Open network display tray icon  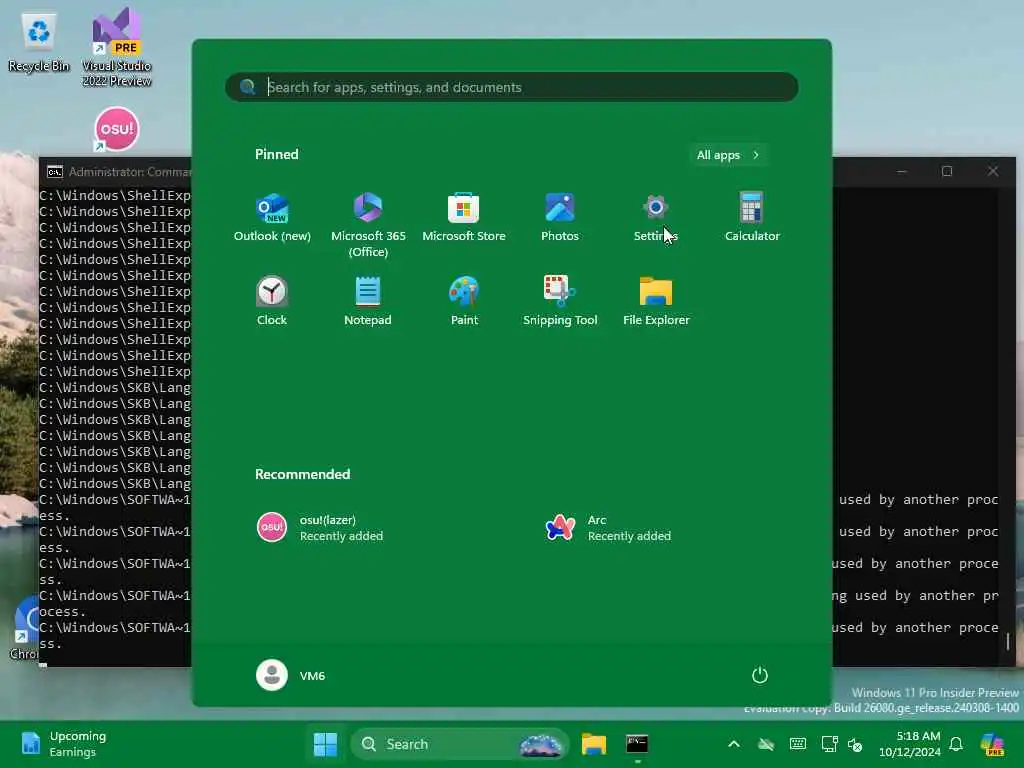pyautogui.click(x=829, y=744)
